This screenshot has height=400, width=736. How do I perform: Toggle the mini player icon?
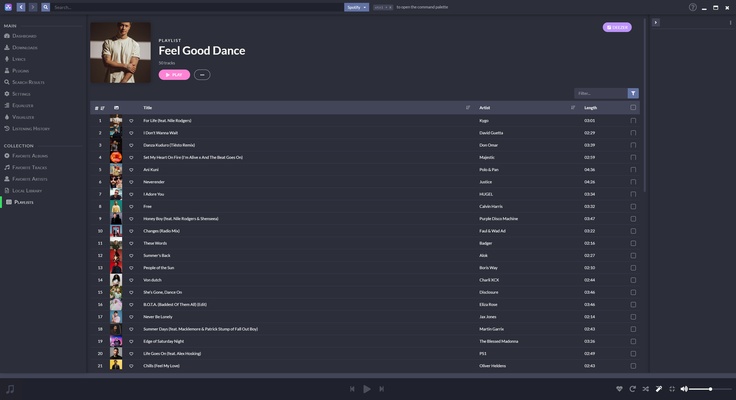point(672,389)
